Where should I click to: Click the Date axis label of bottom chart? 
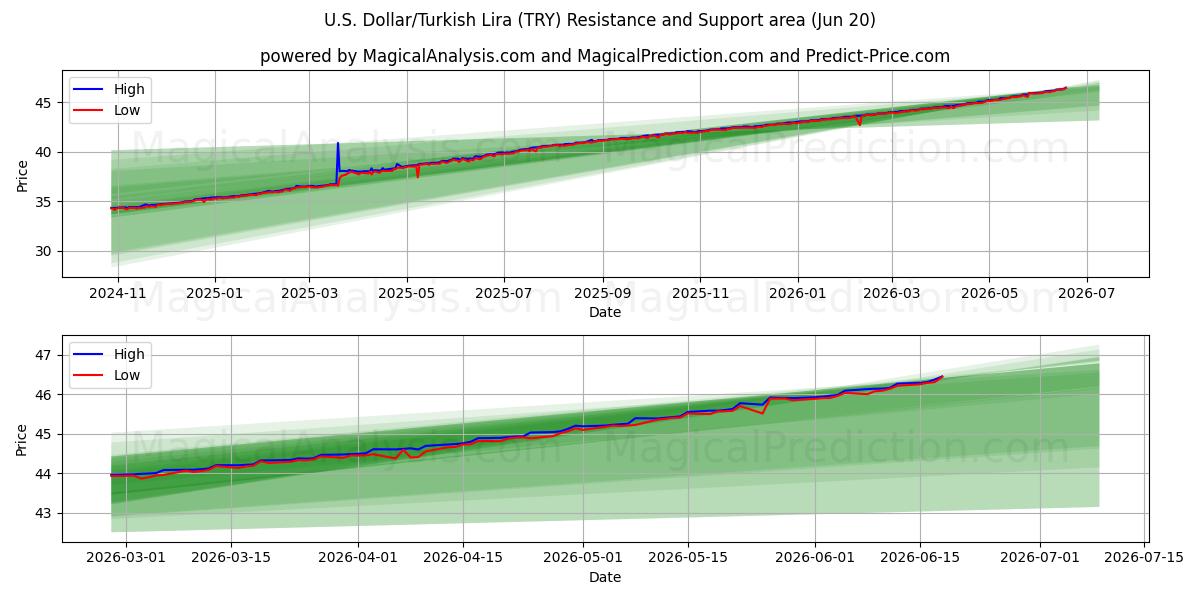click(605, 577)
